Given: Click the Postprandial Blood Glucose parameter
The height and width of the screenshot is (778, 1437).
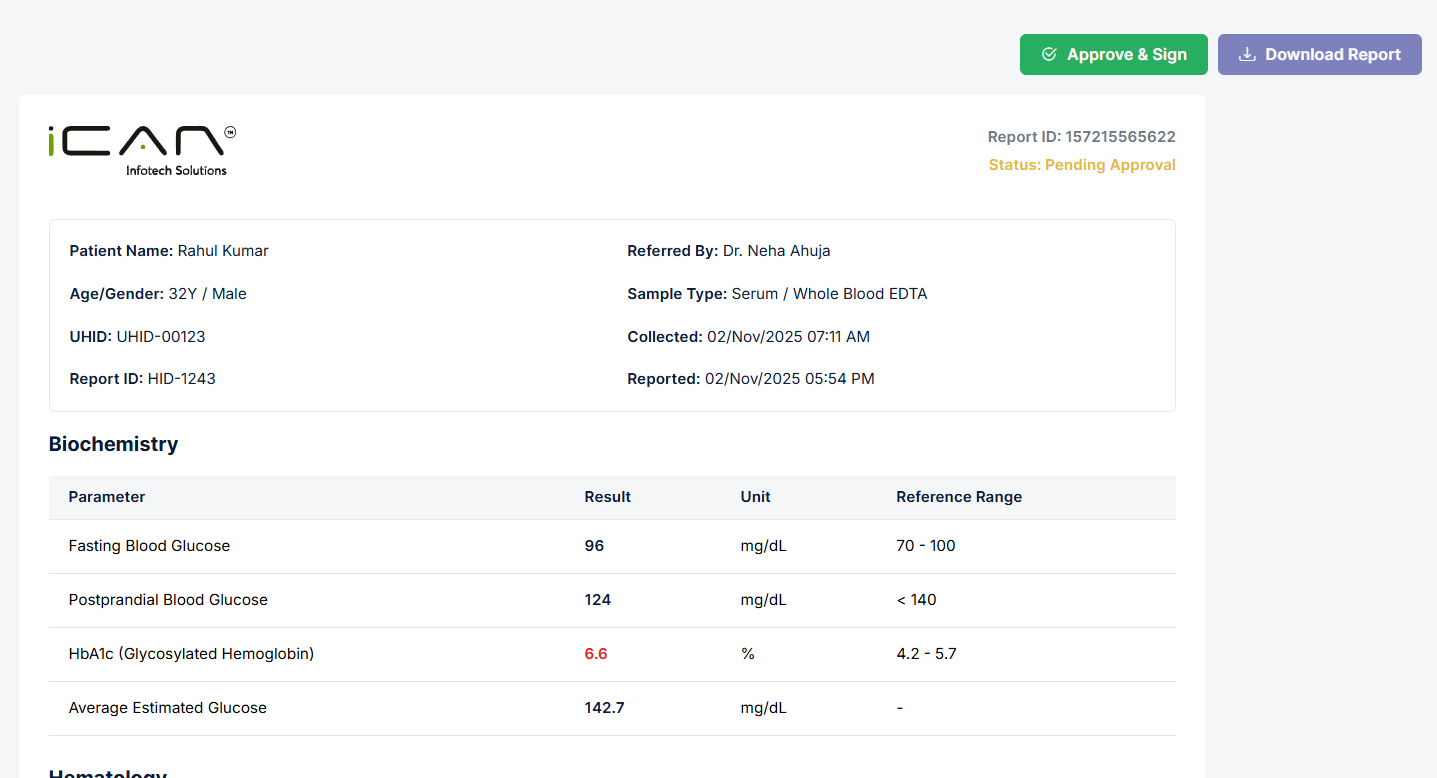Looking at the screenshot, I should point(168,600).
